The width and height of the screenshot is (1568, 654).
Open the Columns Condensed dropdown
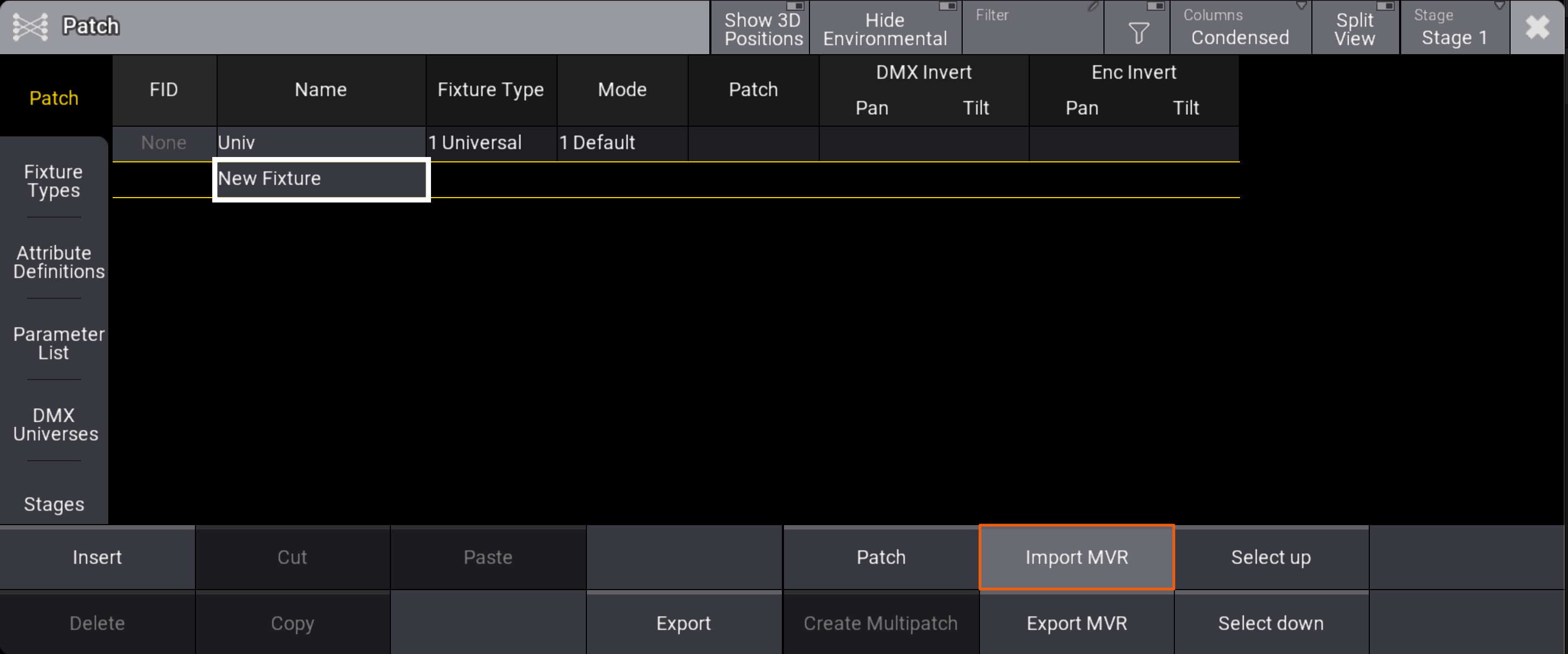pyautogui.click(x=1239, y=28)
